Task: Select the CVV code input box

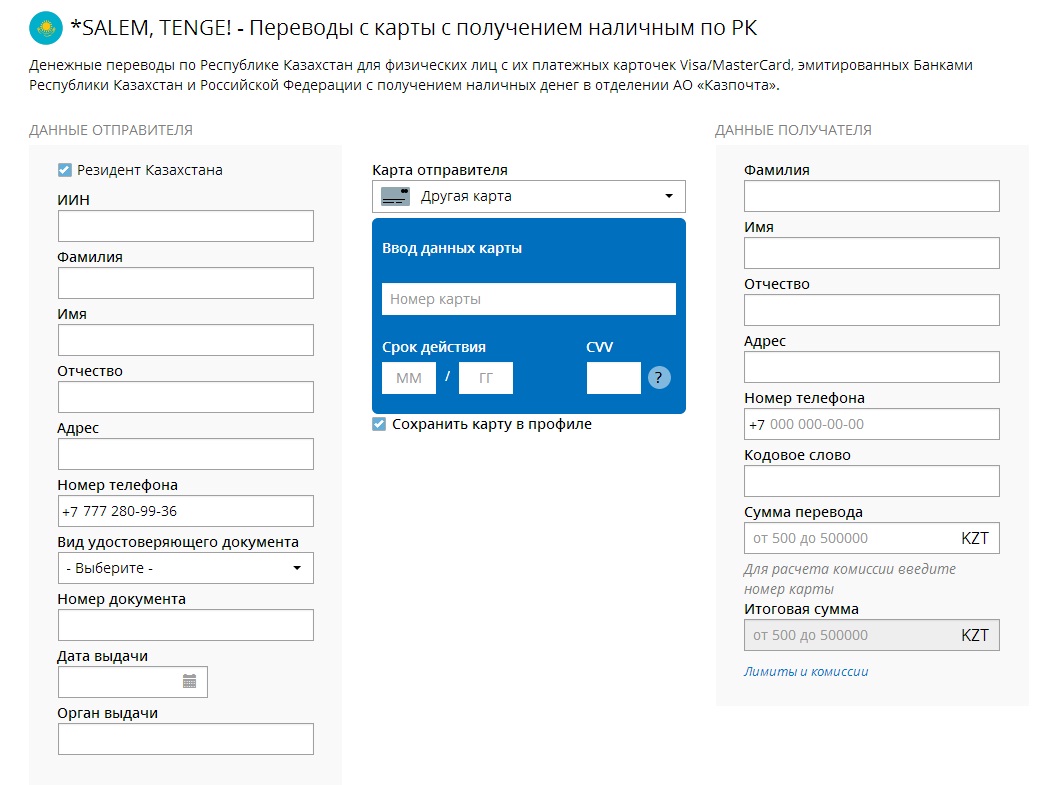Action: coord(613,378)
